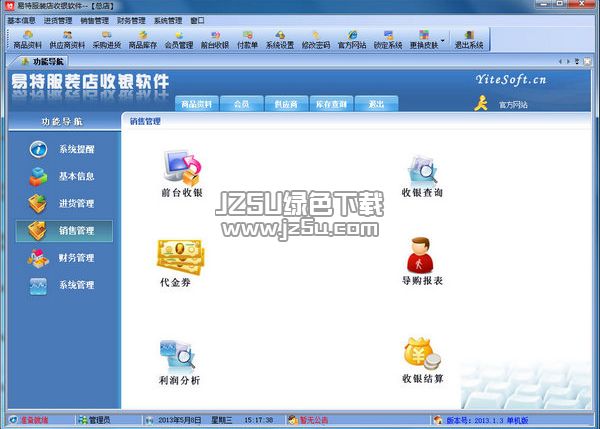Select 销售管理 in the navigation sidebar
This screenshot has width=600, height=429.
pos(64,231)
